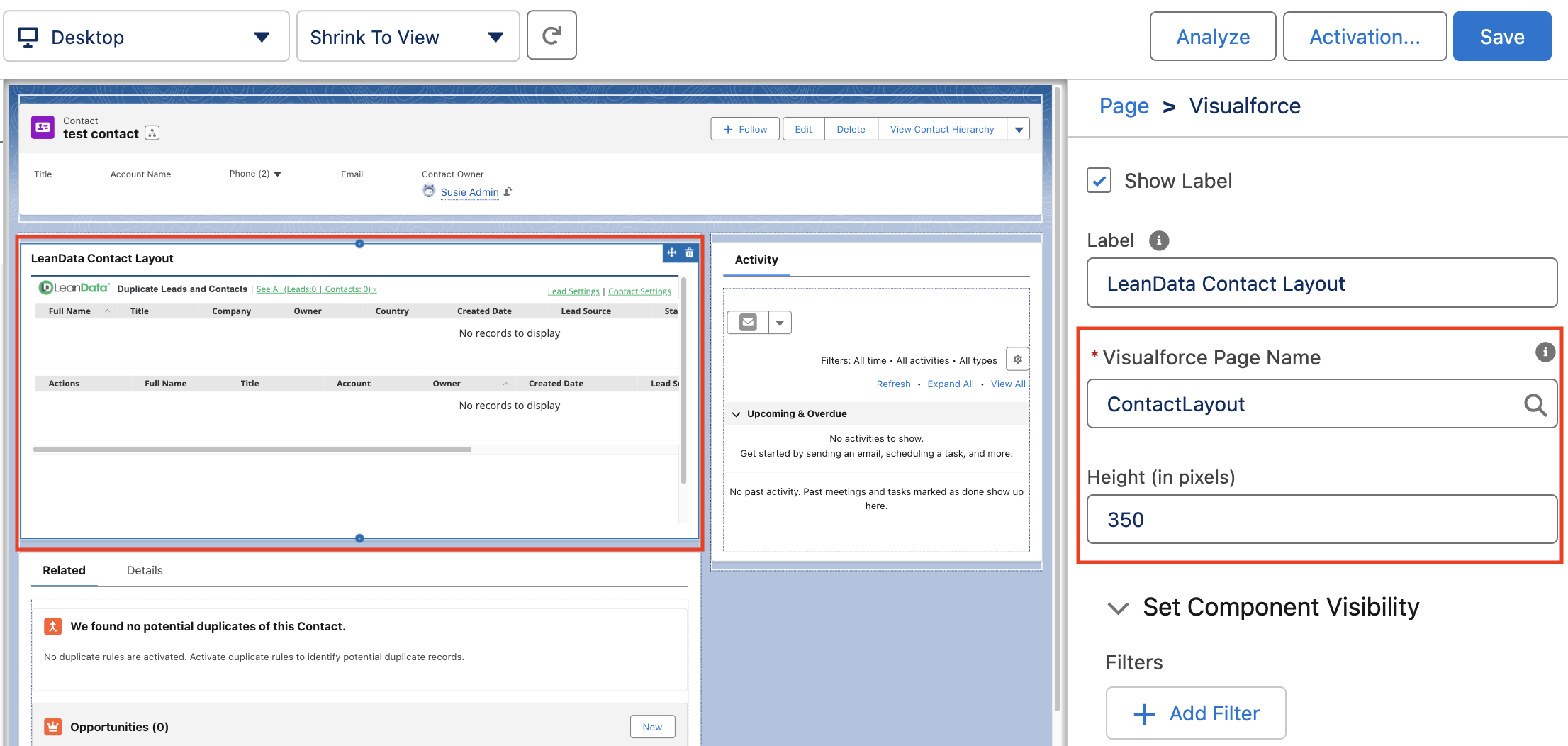Open the Contact Settings link
The width and height of the screenshot is (1568, 746).
(639, 291)
